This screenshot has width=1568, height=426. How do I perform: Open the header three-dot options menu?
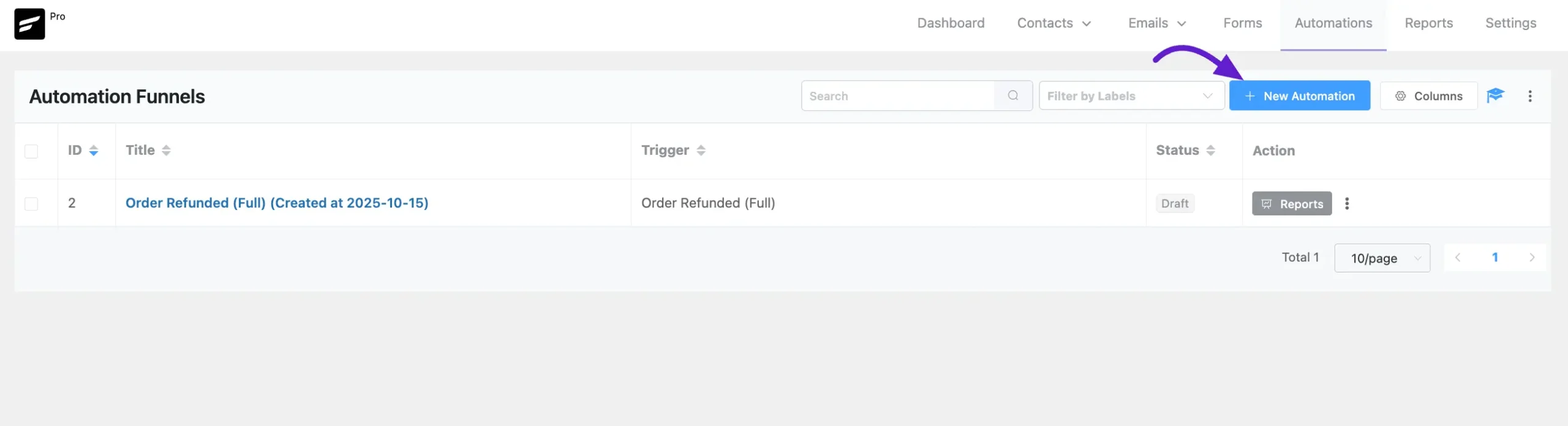pos(1530,96)
